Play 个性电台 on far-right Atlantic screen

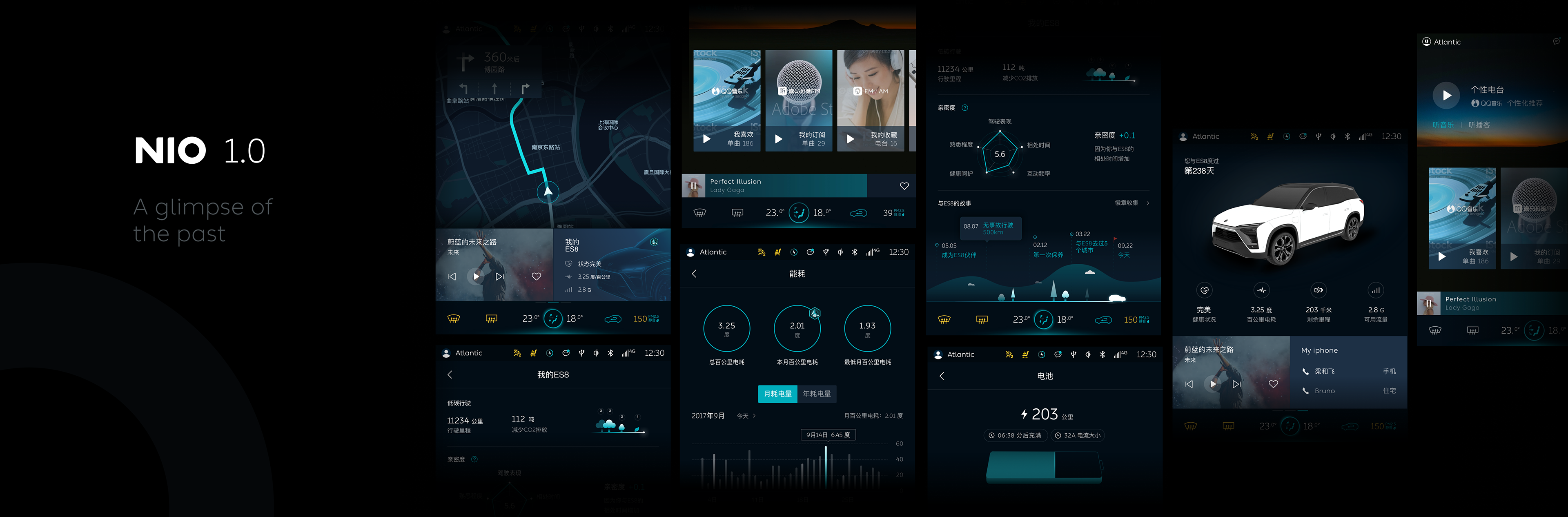(x=1446, y=95)
